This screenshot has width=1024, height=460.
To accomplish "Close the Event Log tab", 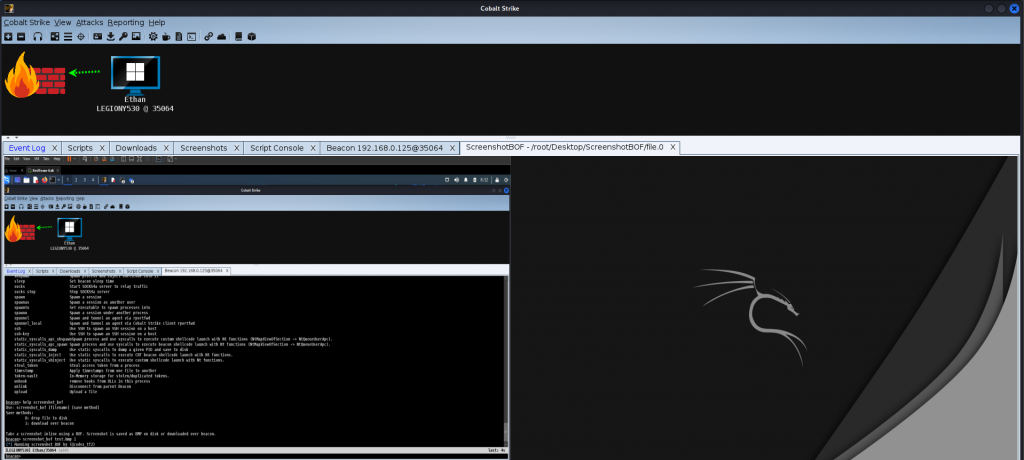I will coord(55,148).
